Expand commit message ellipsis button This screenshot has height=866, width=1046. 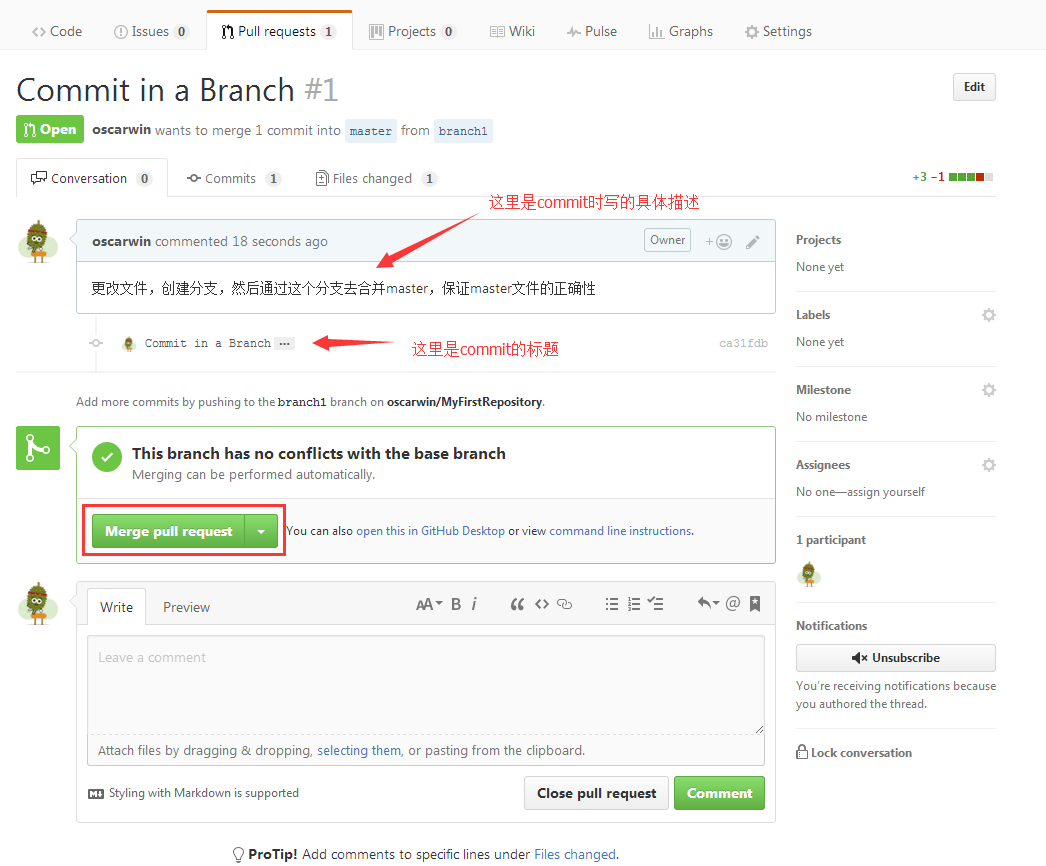[x=285, y=344]
